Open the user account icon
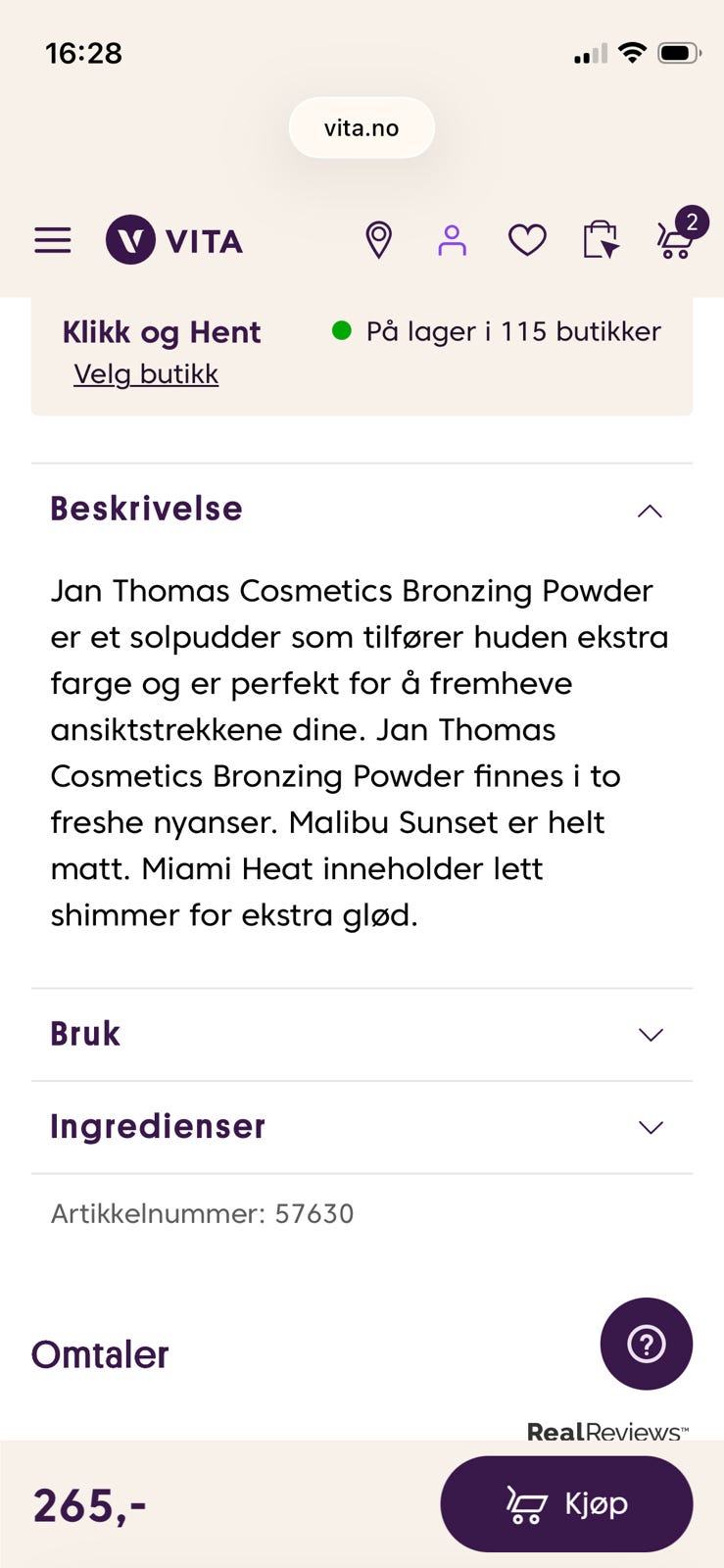The width and height of the screenshot is (724, 1568). (x=452, y=240)
